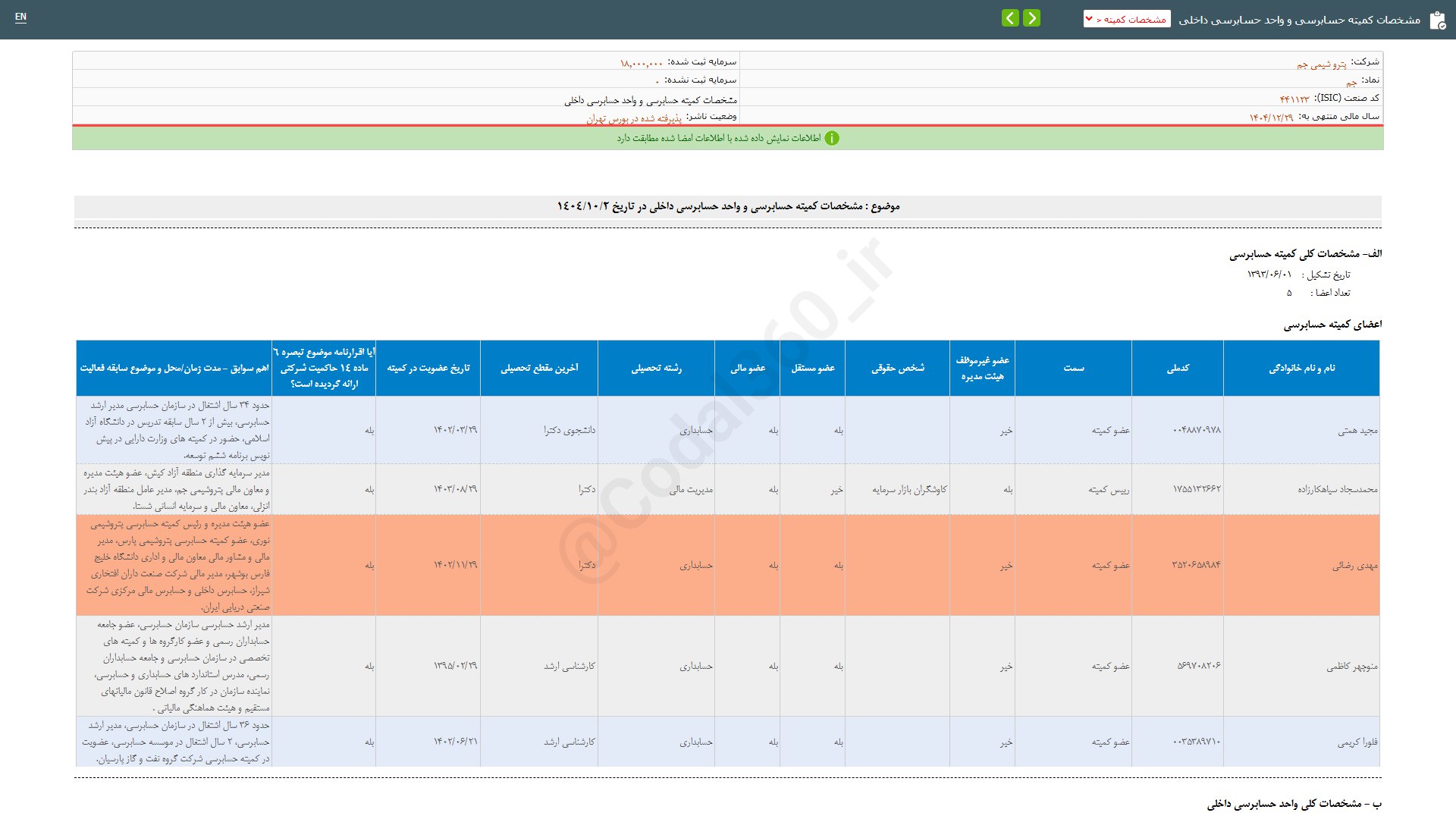
Task: Click the clipboard report icon in header
Action: 1437,20
